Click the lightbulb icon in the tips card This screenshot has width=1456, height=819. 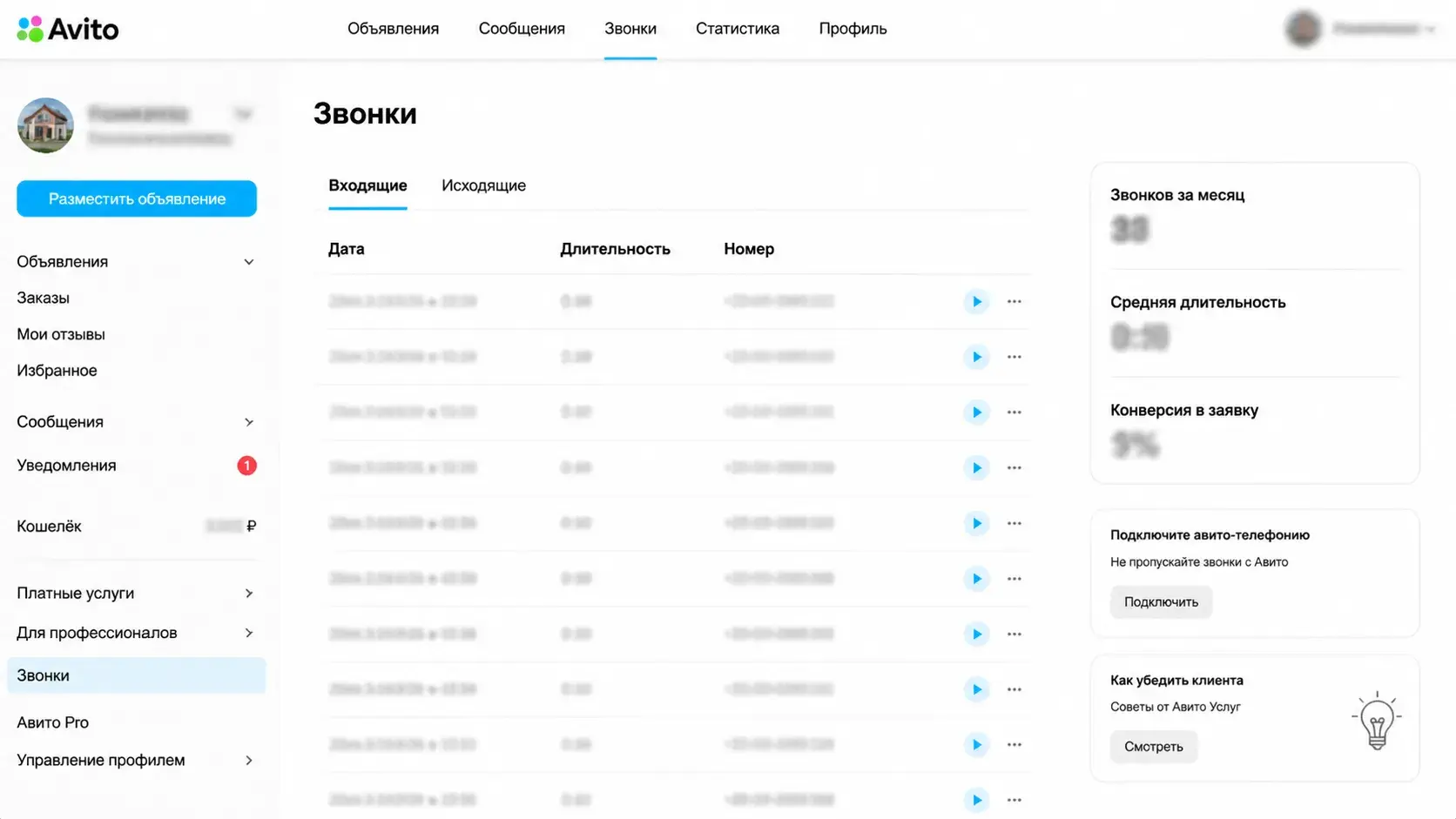(x=1377, y=721)
